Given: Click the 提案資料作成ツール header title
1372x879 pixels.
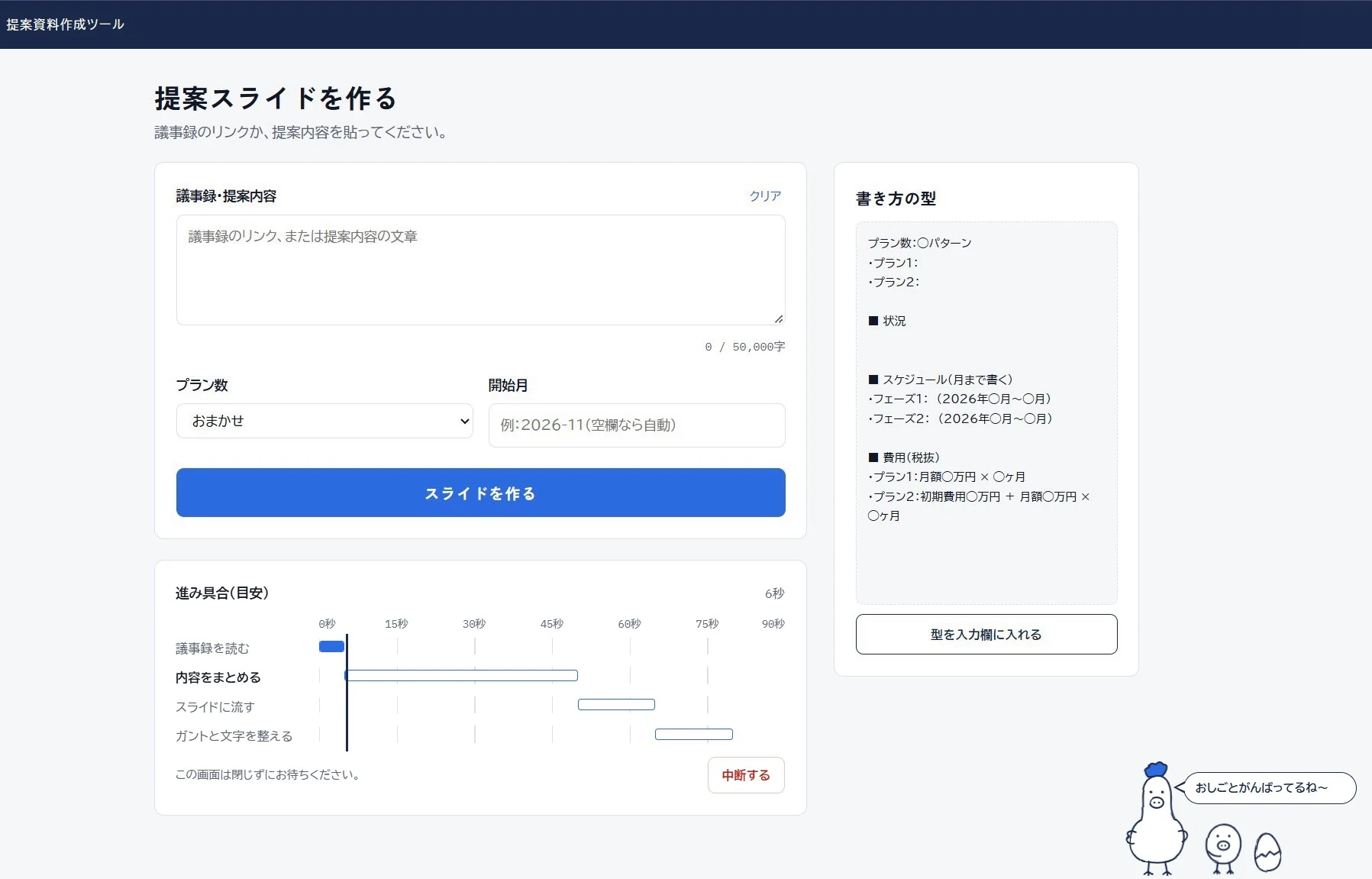Looking at the screenshot, I should tap(65, 24).
